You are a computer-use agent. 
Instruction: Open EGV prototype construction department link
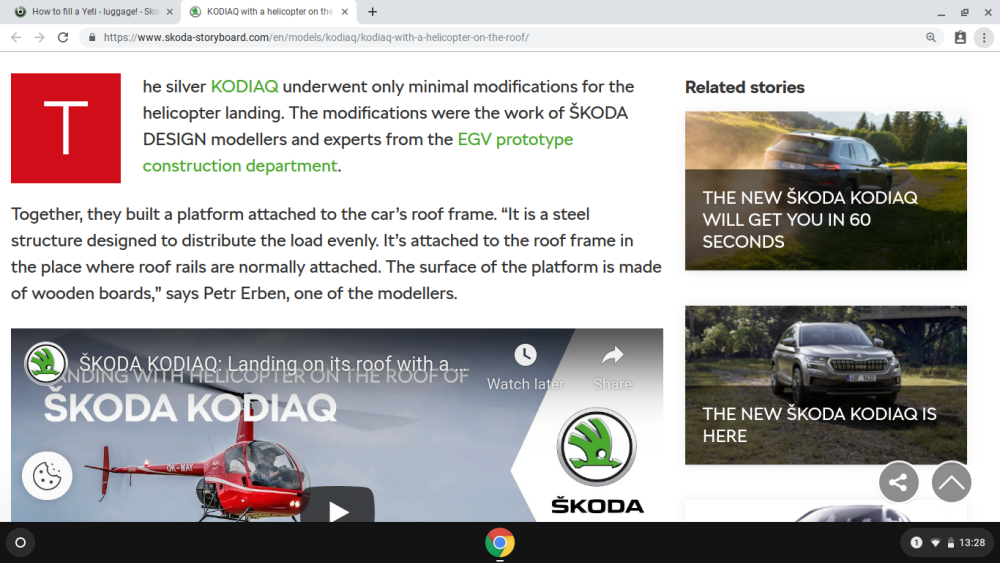click(x=358, y=152)
